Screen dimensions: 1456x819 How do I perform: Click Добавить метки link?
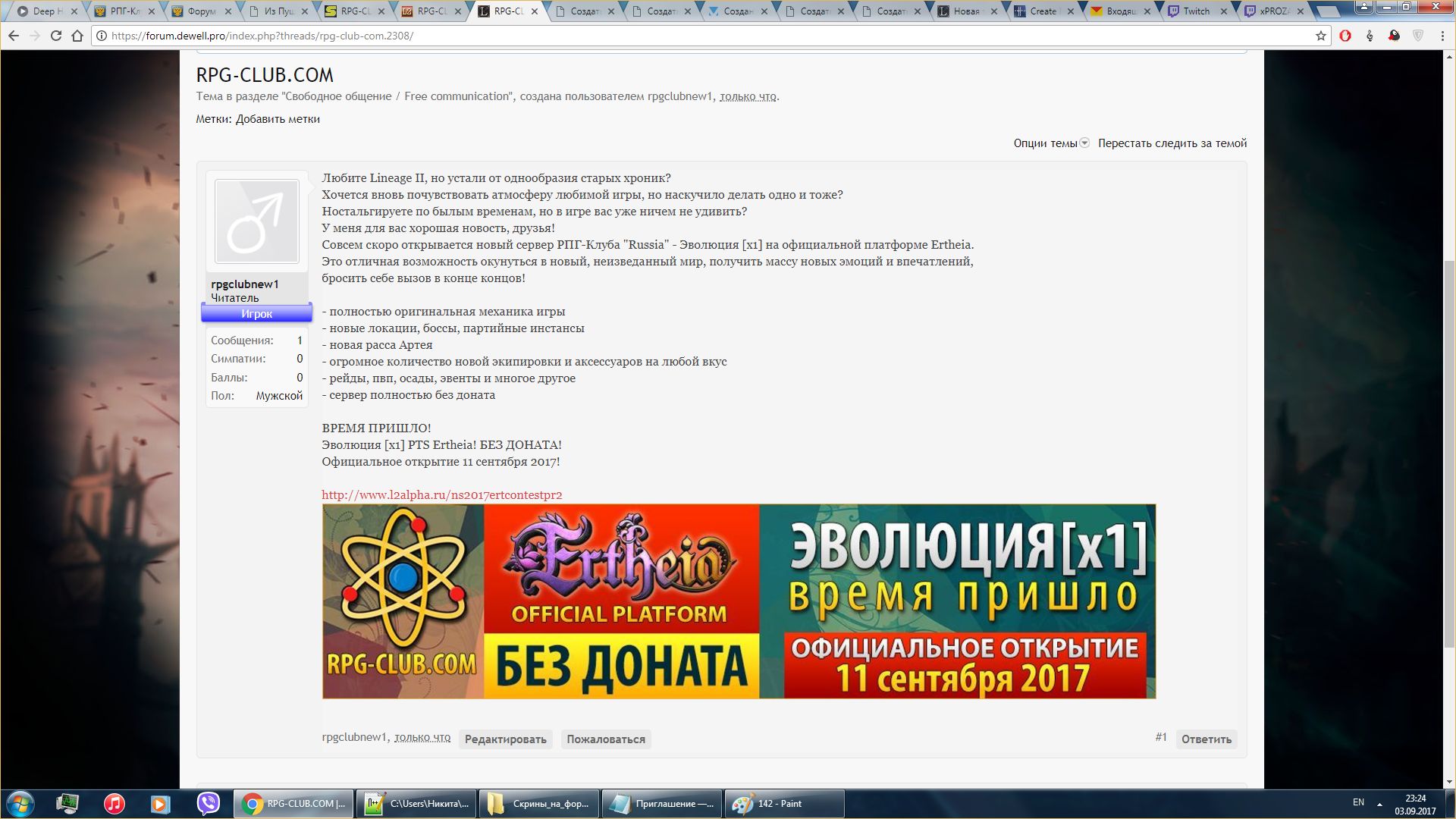(x=278, y=119)
